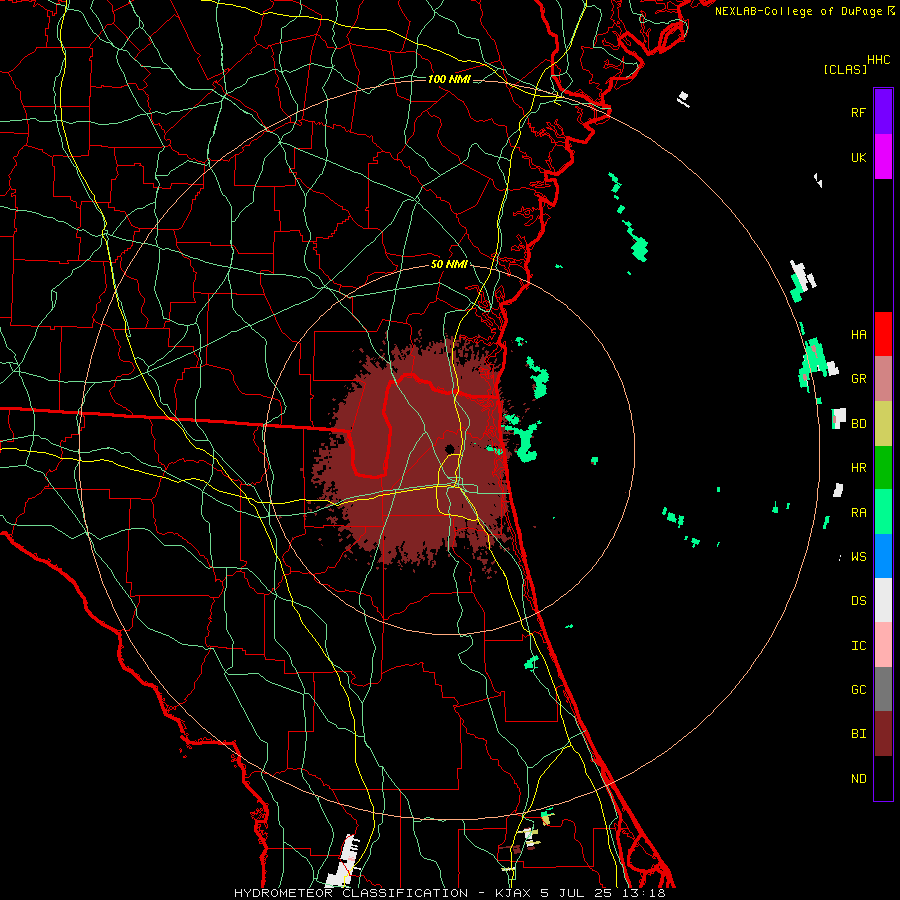Viewport: 900px width, 900px height.
Task: Click the GC legend label
Action: (x=858, y=690)
